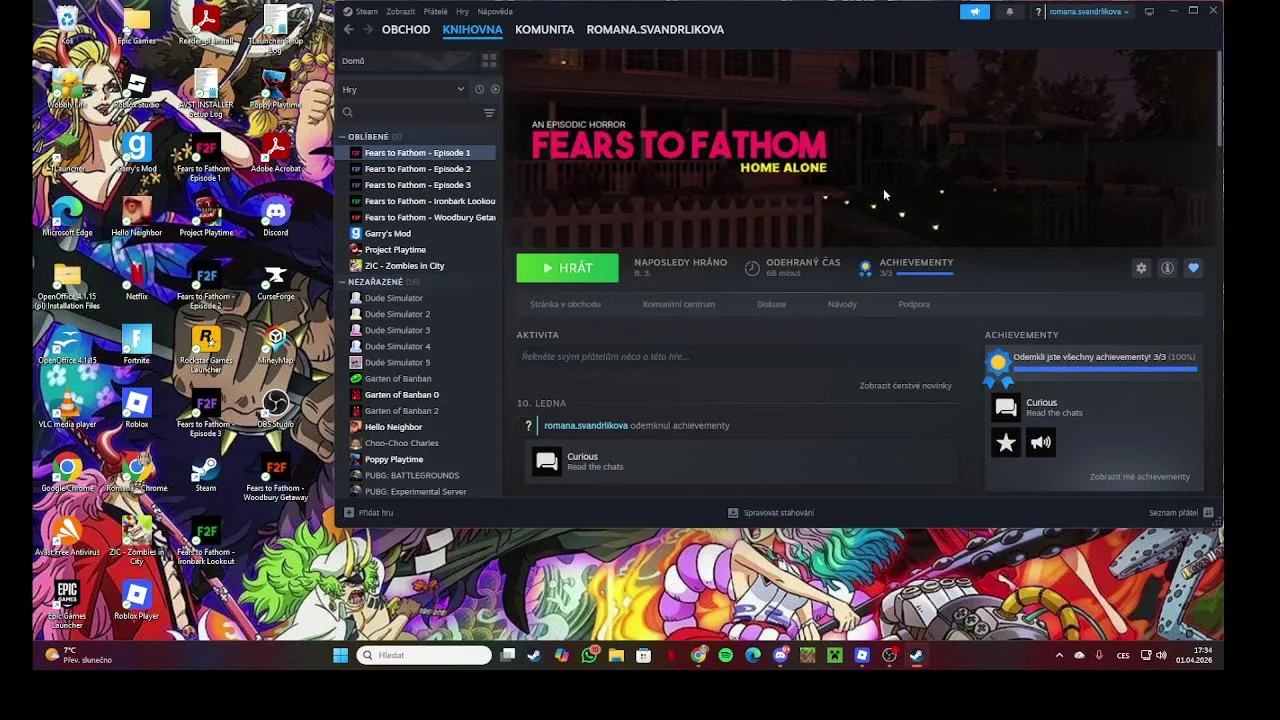Open Spravovat stahování

(771, 513)
